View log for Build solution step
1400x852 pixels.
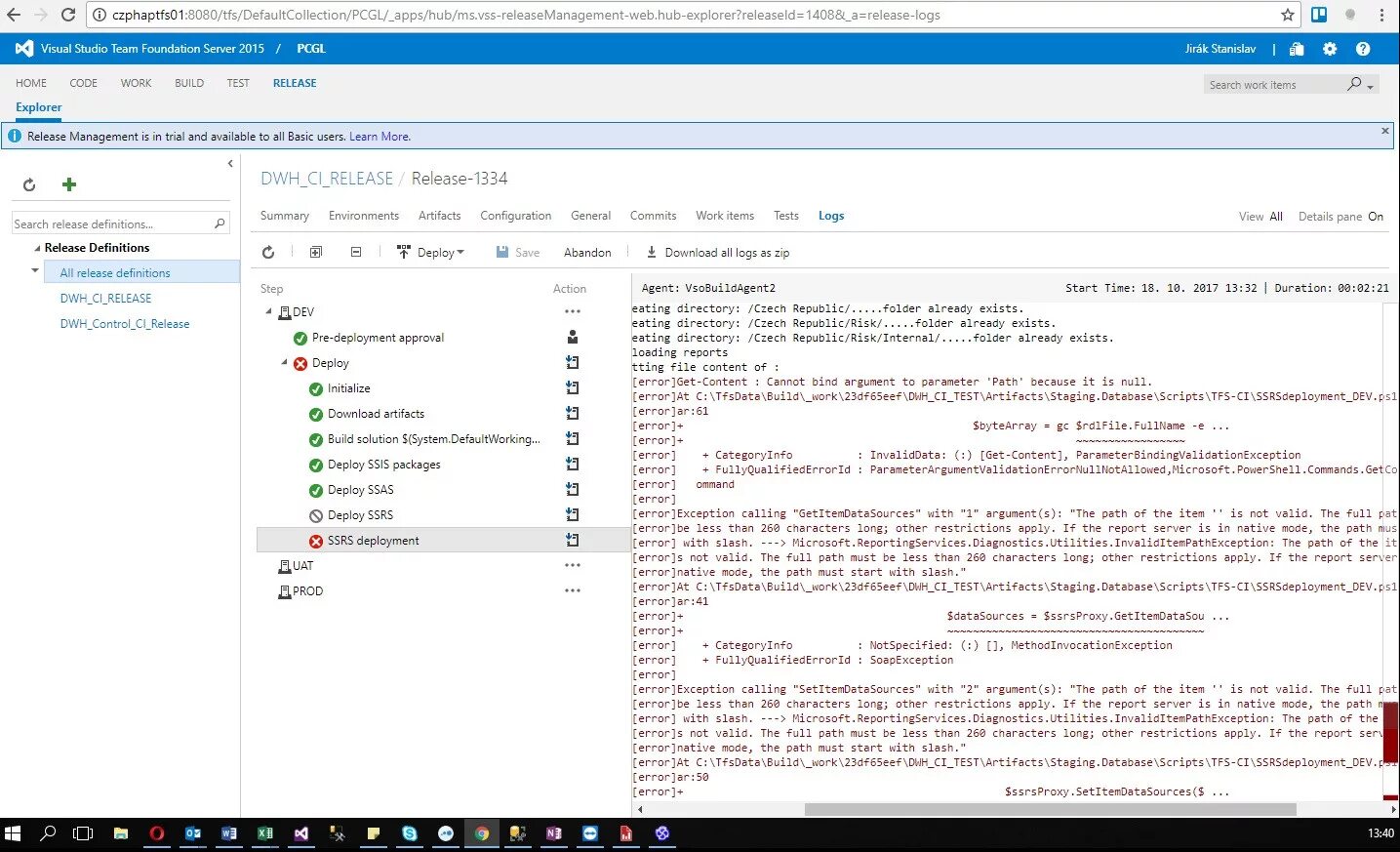tap(572, 438)
